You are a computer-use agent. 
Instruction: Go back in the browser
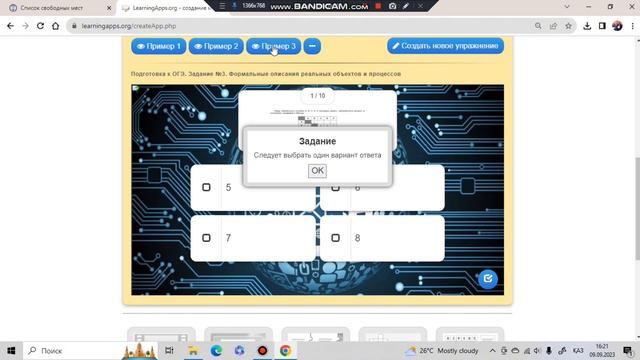click(11, 26)
